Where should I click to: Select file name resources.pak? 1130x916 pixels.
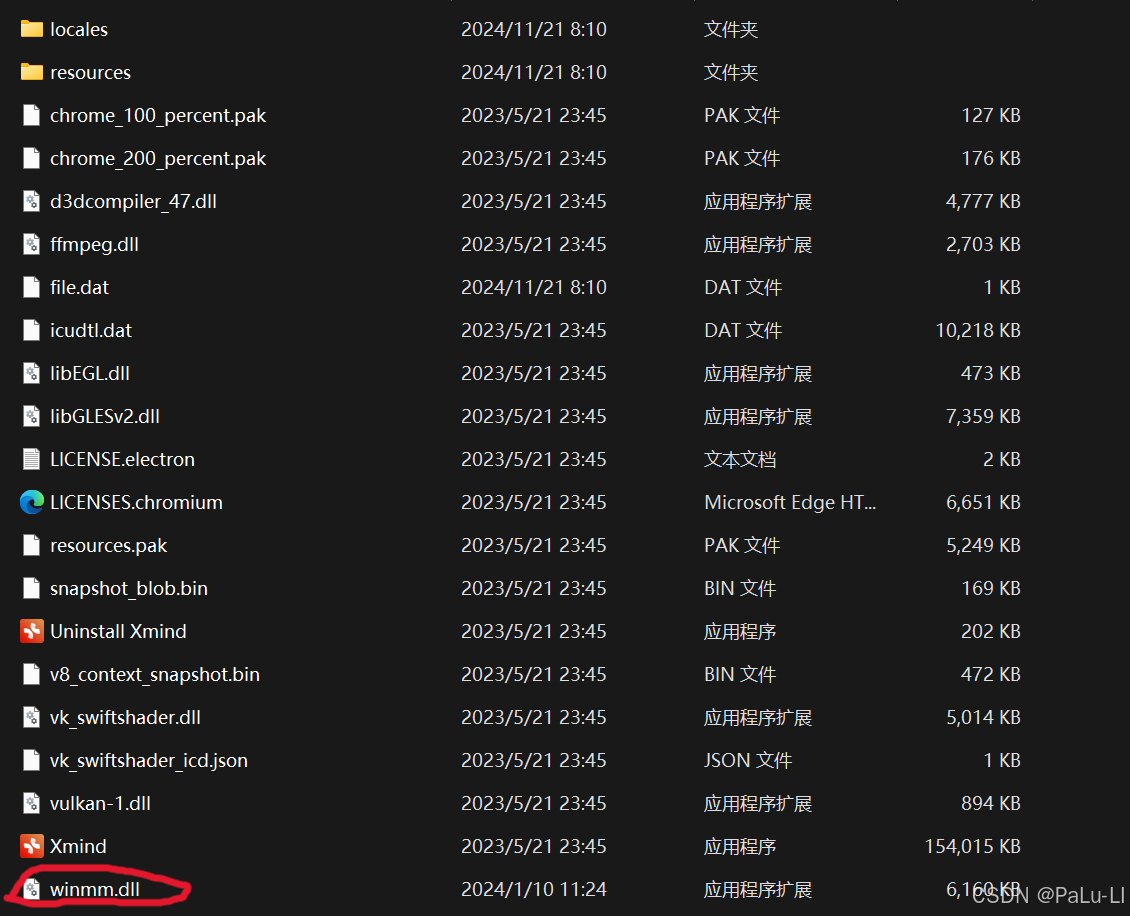point(108,546)
